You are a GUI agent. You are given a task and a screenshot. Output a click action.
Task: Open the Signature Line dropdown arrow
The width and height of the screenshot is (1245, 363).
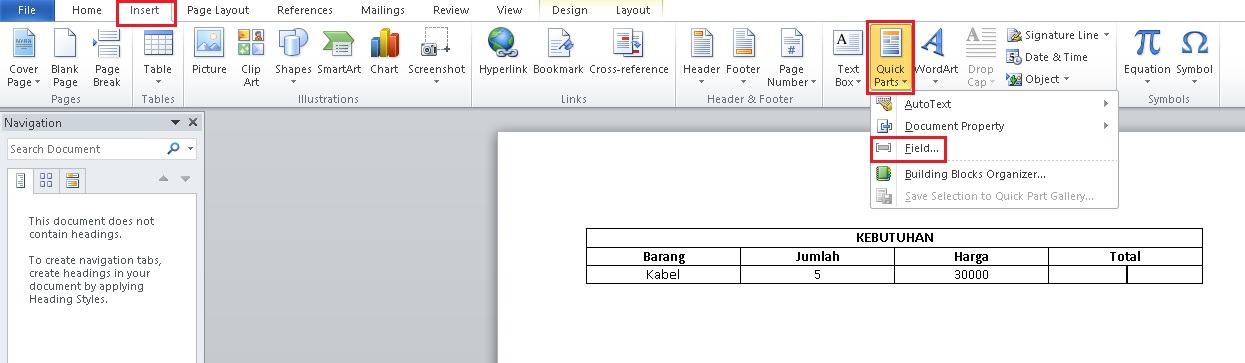[1107, 35]
